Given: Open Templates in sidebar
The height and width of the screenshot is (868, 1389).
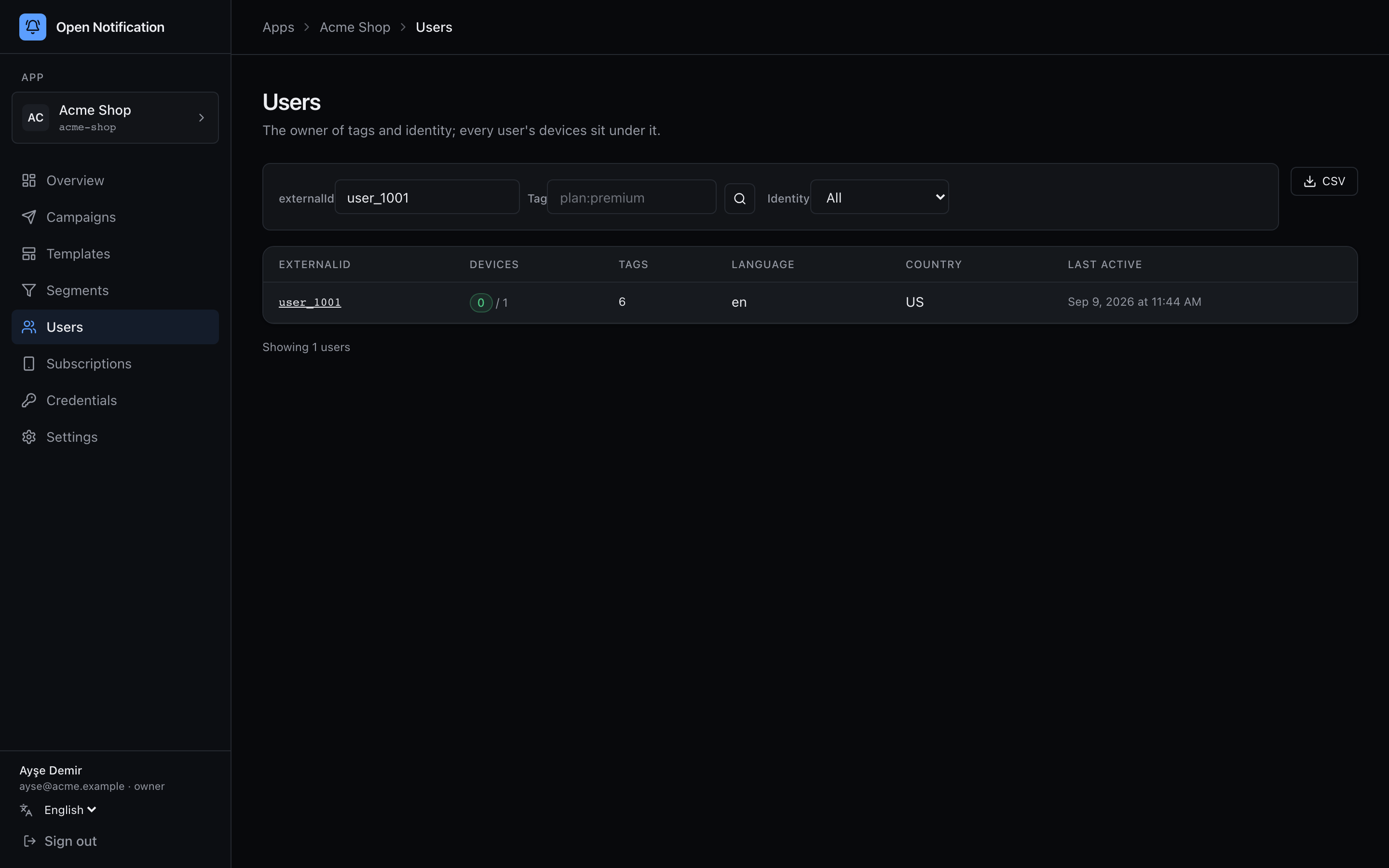Looking at the screenshot, I should (x=115, y=254).
